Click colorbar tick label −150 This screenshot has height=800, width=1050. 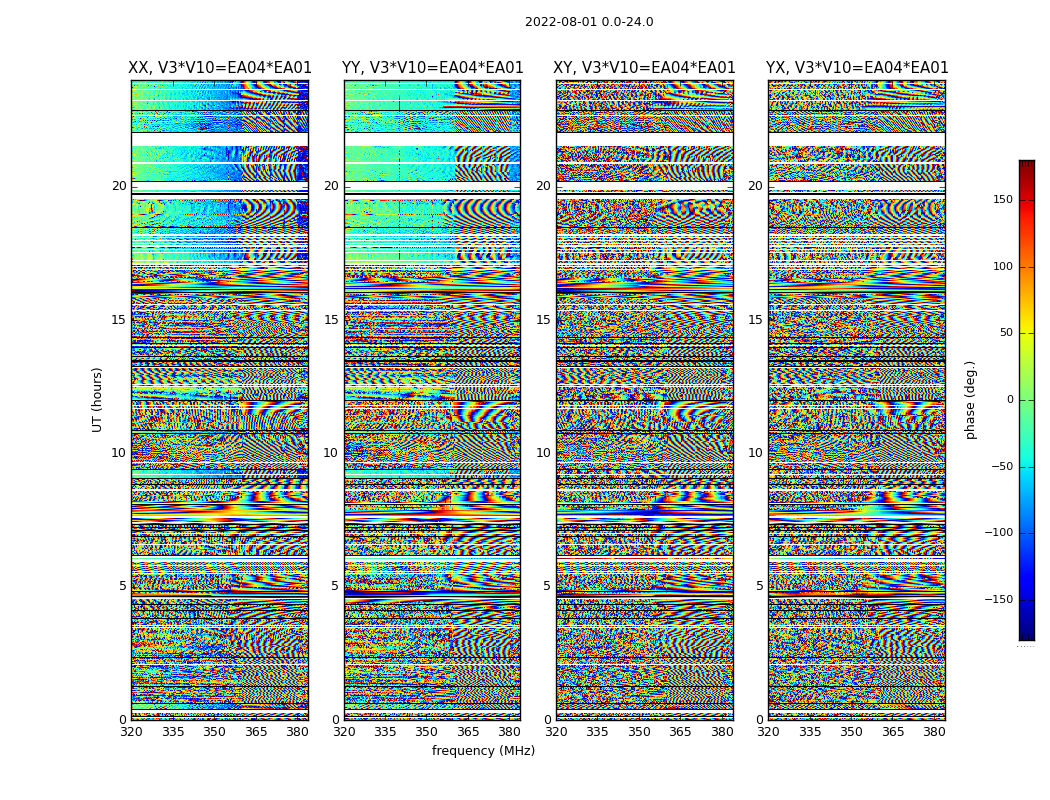coord(999,599)
